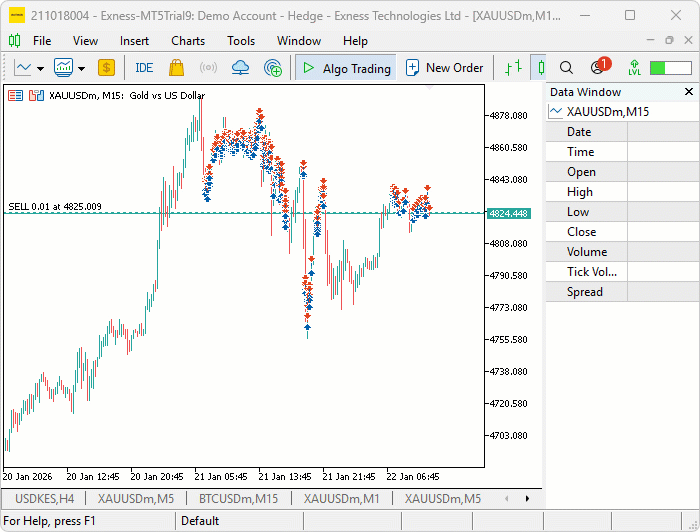700x532 pixels.
Task: Open the Insert menu
Action: click(x=134, y=41)
